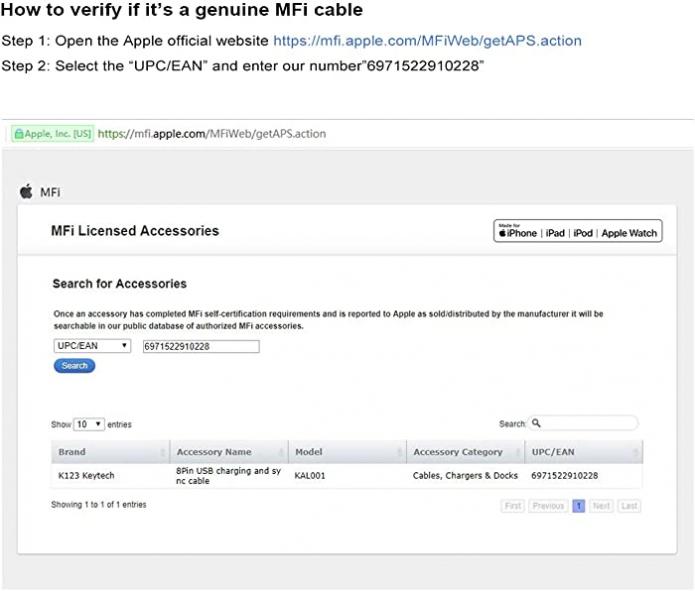Click the green lock Apple, Inc. certificate badge
The width and height of the screenshot is (695, 591).
point(52,133)
